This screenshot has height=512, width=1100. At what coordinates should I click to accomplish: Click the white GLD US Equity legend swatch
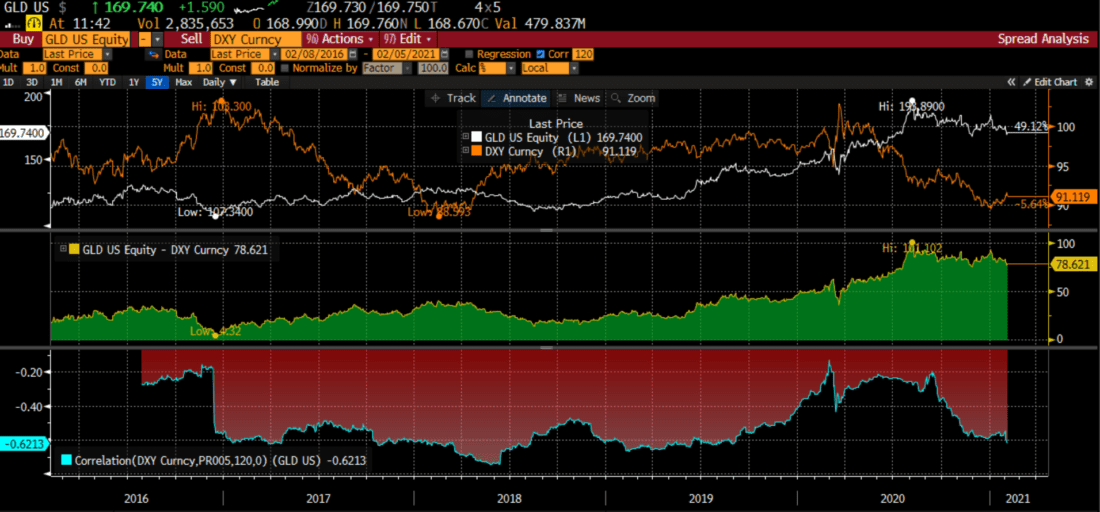coord(476,138)
